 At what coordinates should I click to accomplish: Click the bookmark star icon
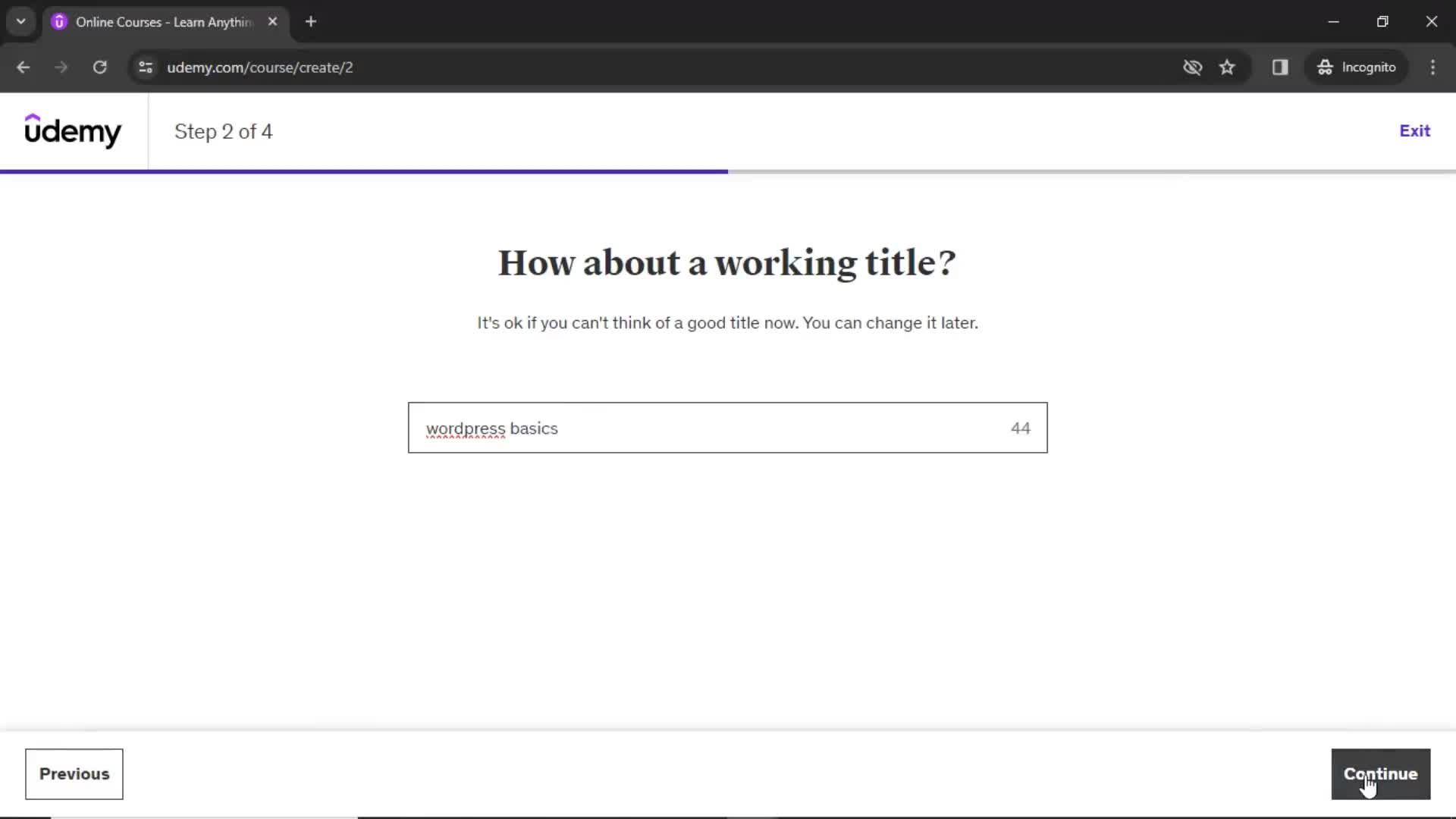pyautogui.click(x=1228, y=67)
